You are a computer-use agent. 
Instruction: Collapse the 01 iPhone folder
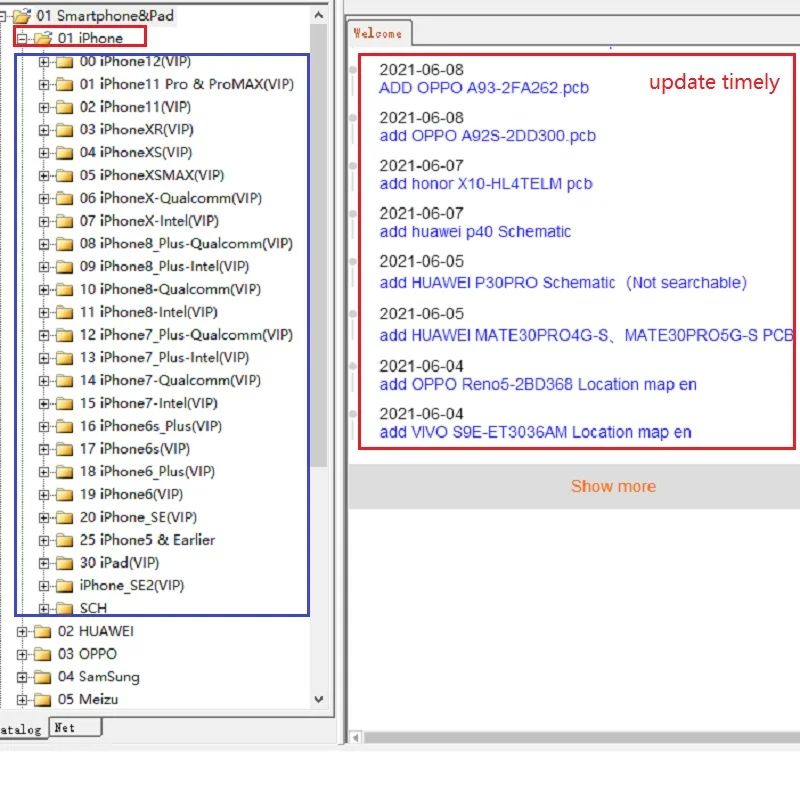(x=22, y=39)
